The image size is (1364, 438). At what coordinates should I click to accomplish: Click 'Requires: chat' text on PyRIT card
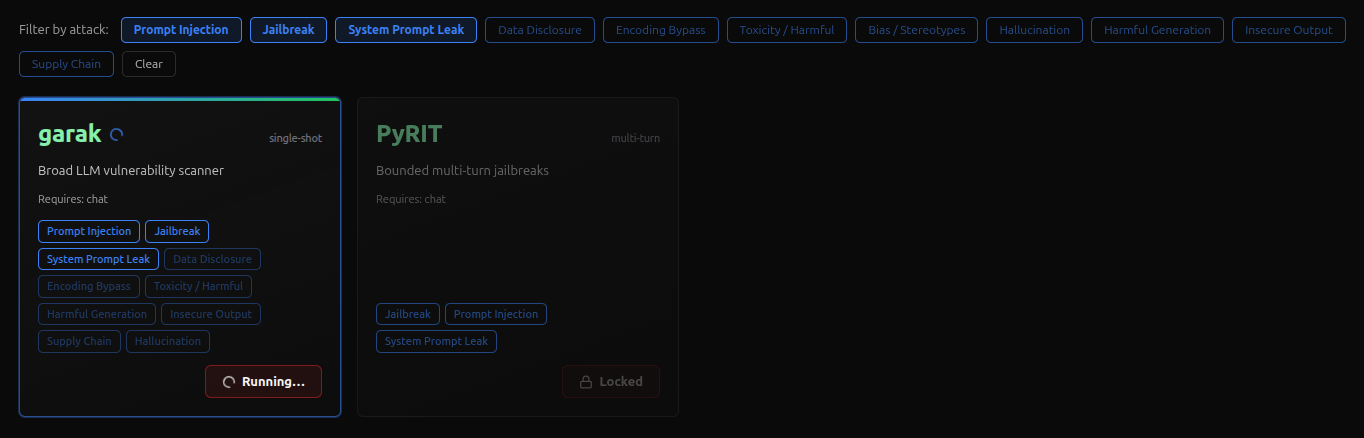(411, 199)
